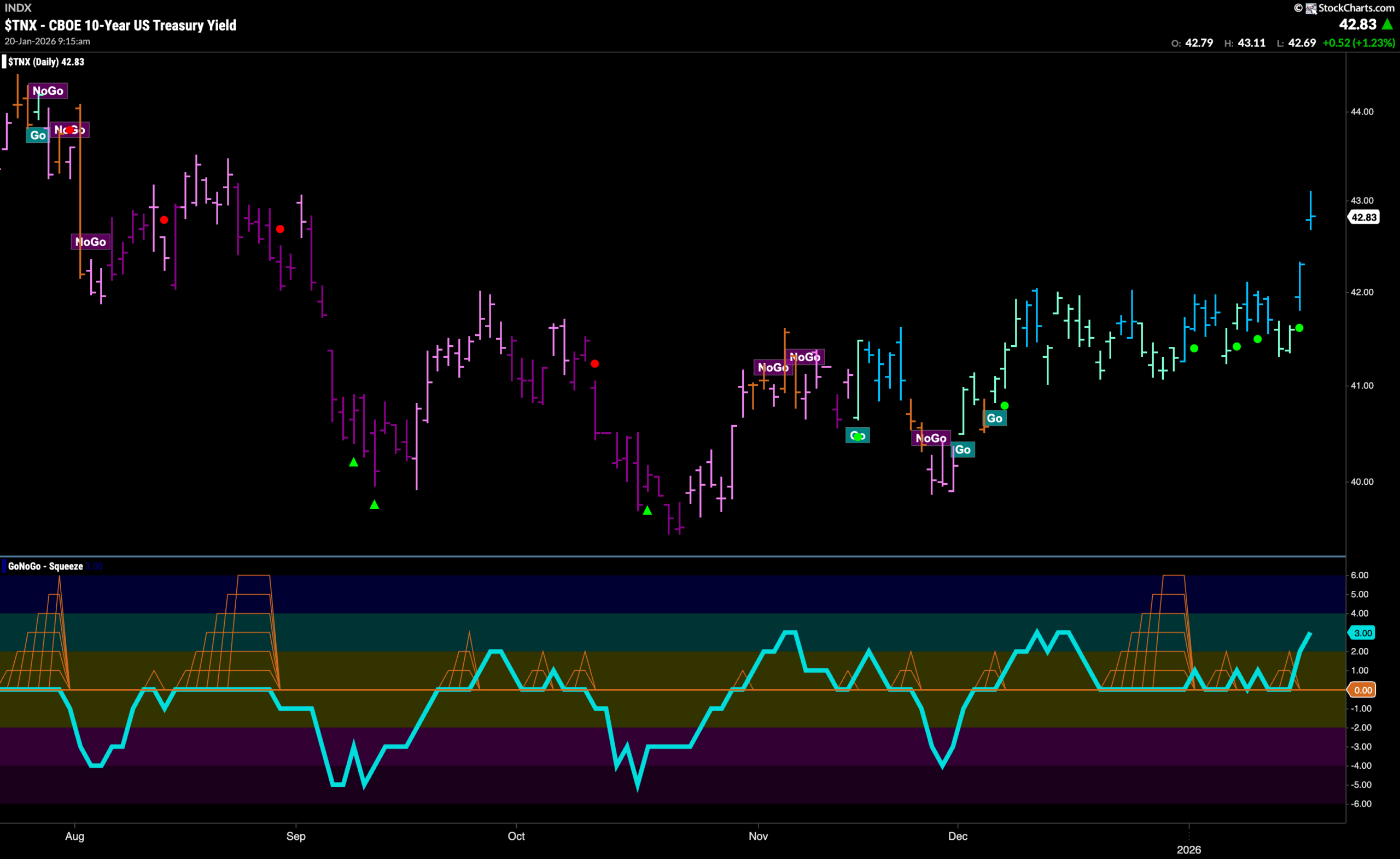Click the StockCharts.com logo text
The height and width of the screenshot is (859, 1400).
pos(1356,8)
